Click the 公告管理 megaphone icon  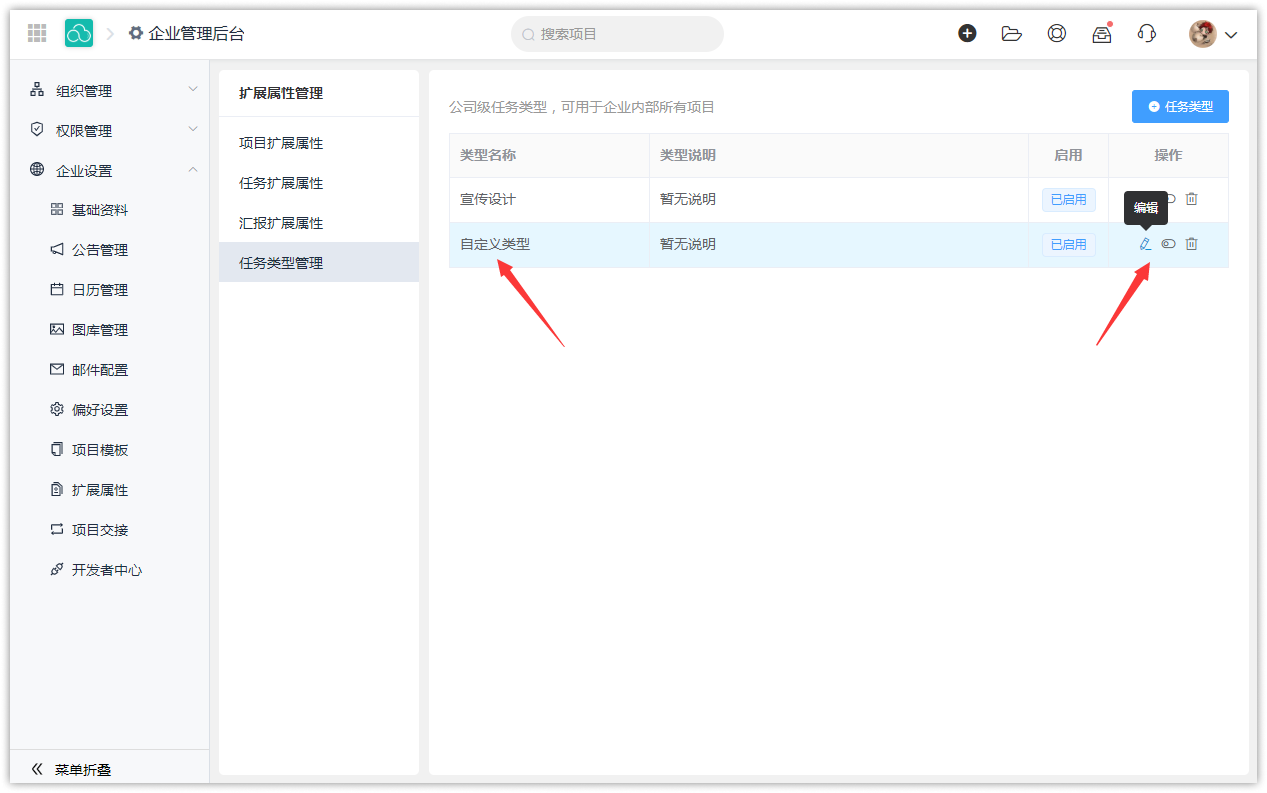57,250
